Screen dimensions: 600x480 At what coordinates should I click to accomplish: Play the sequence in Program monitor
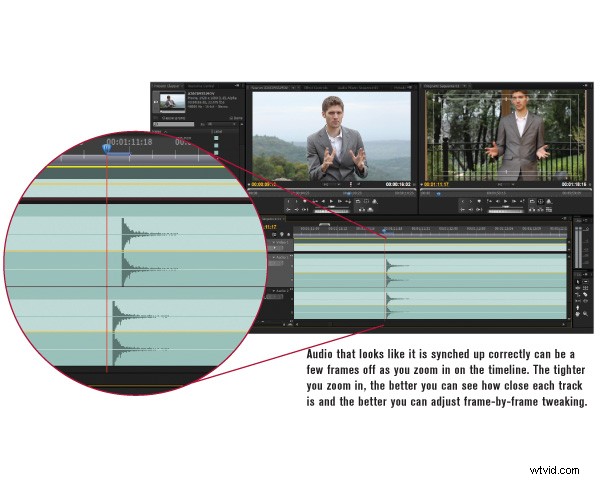coord(505,201)
